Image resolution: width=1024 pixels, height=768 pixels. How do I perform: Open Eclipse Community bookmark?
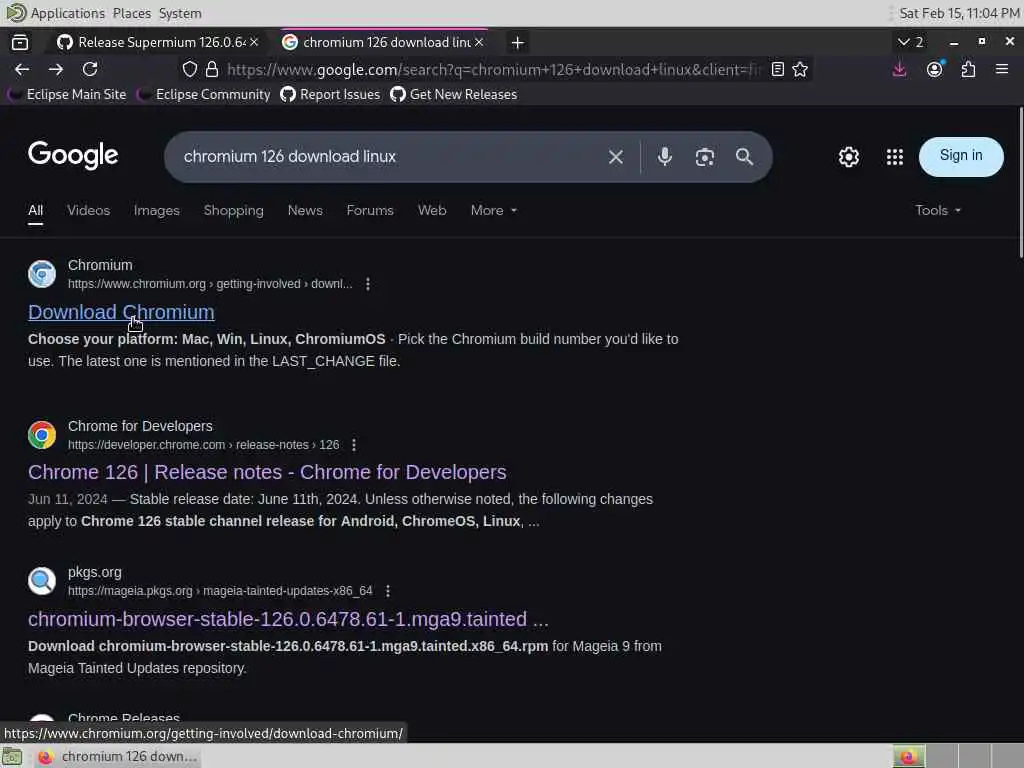click(x=204, y=95)
